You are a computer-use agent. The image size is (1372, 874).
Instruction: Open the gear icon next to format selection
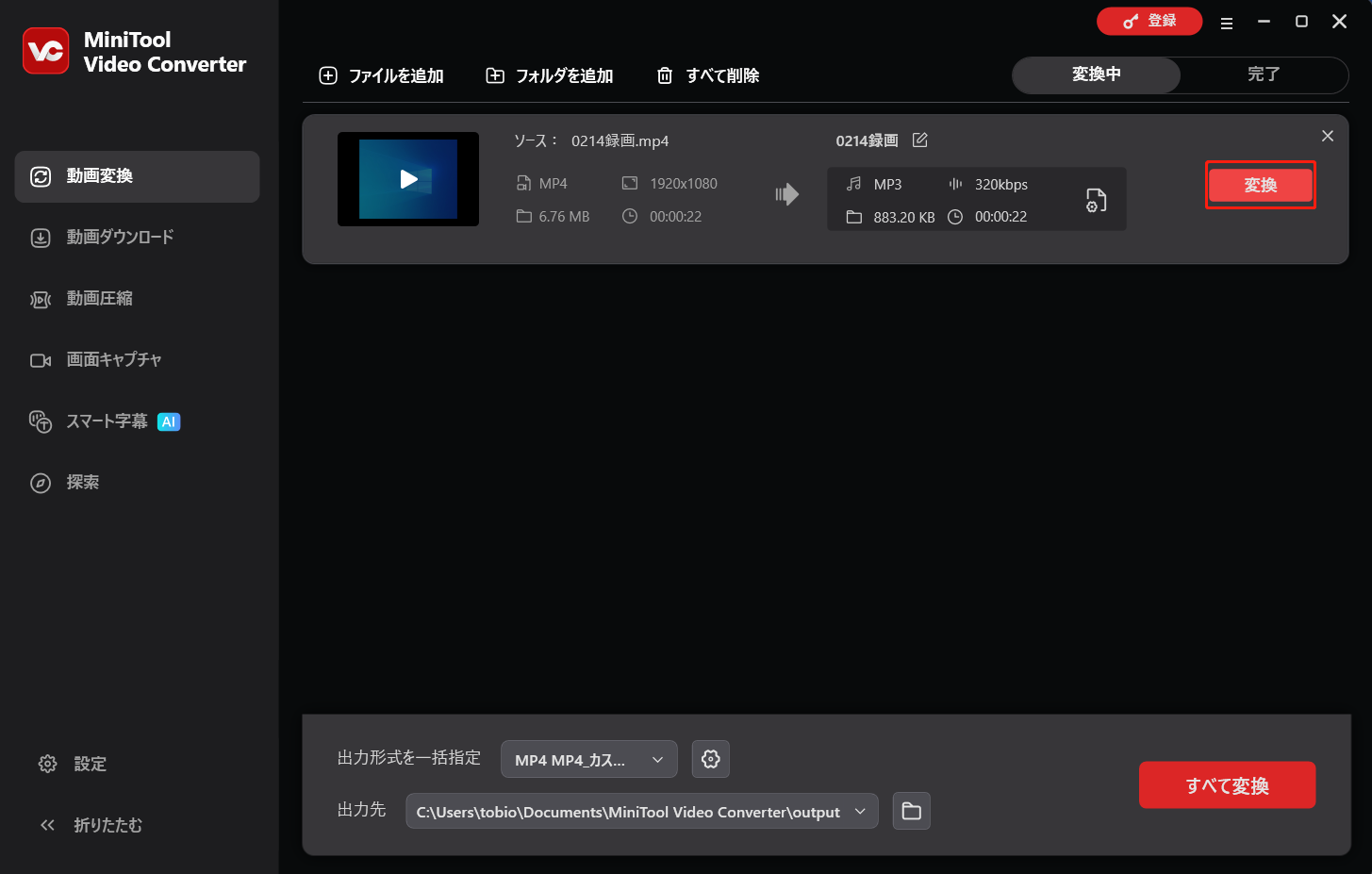710,759
